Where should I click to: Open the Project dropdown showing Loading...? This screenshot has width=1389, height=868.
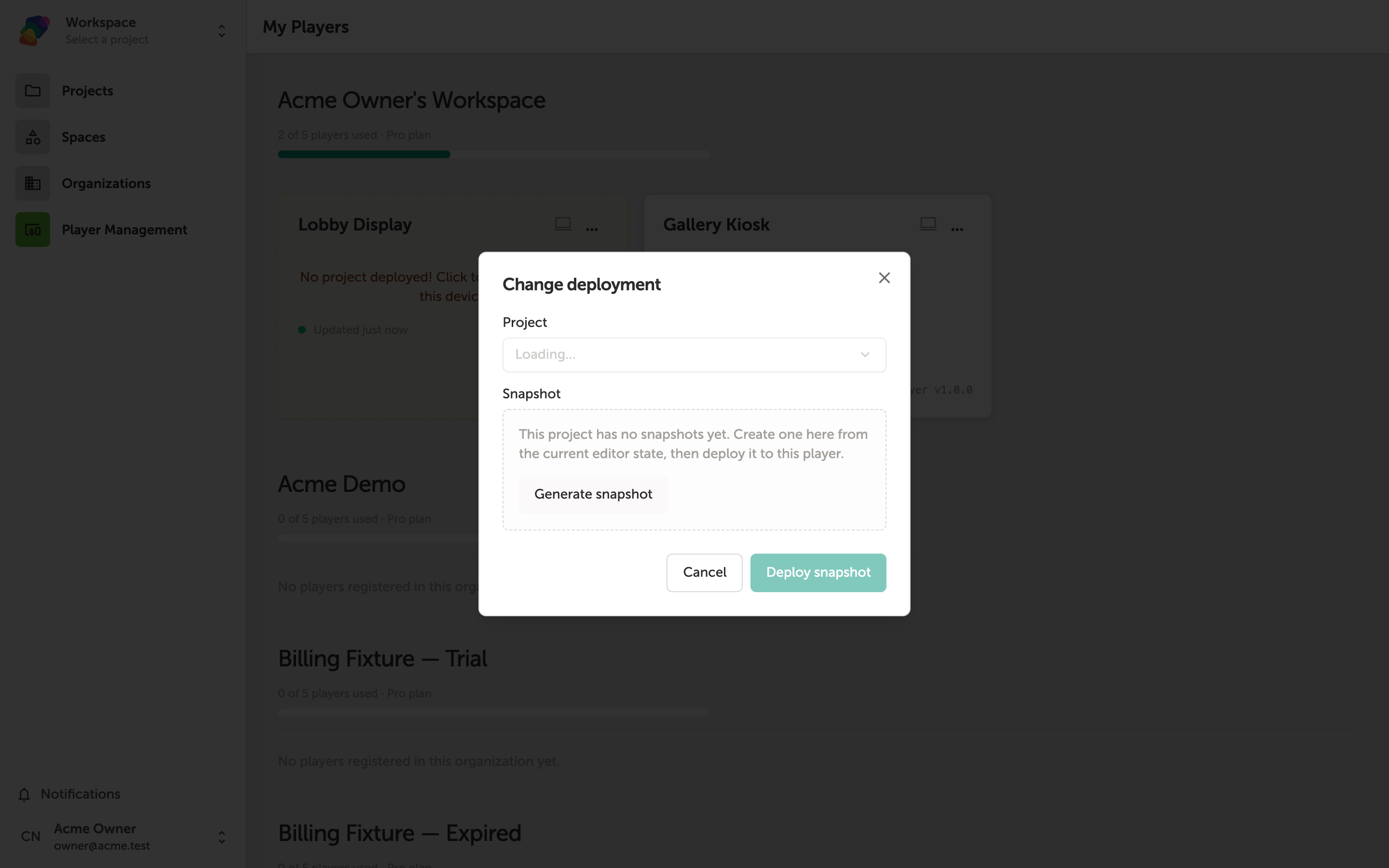tap(694, 355)
